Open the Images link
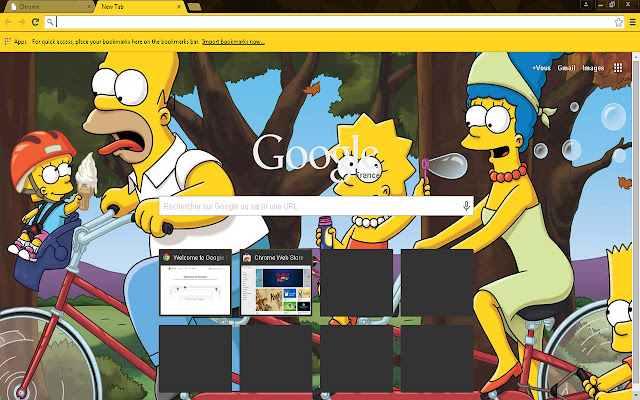The width and height of the screenshot is (640, 400). (x=593, y=68)
